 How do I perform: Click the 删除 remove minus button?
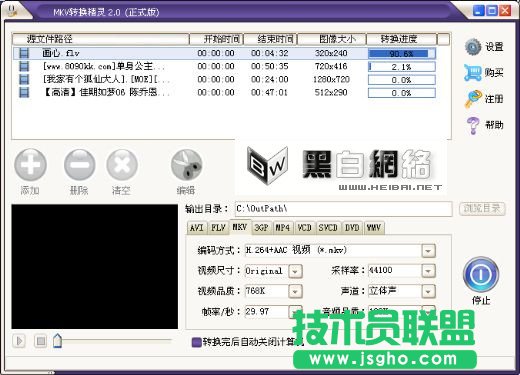point(79,164)
